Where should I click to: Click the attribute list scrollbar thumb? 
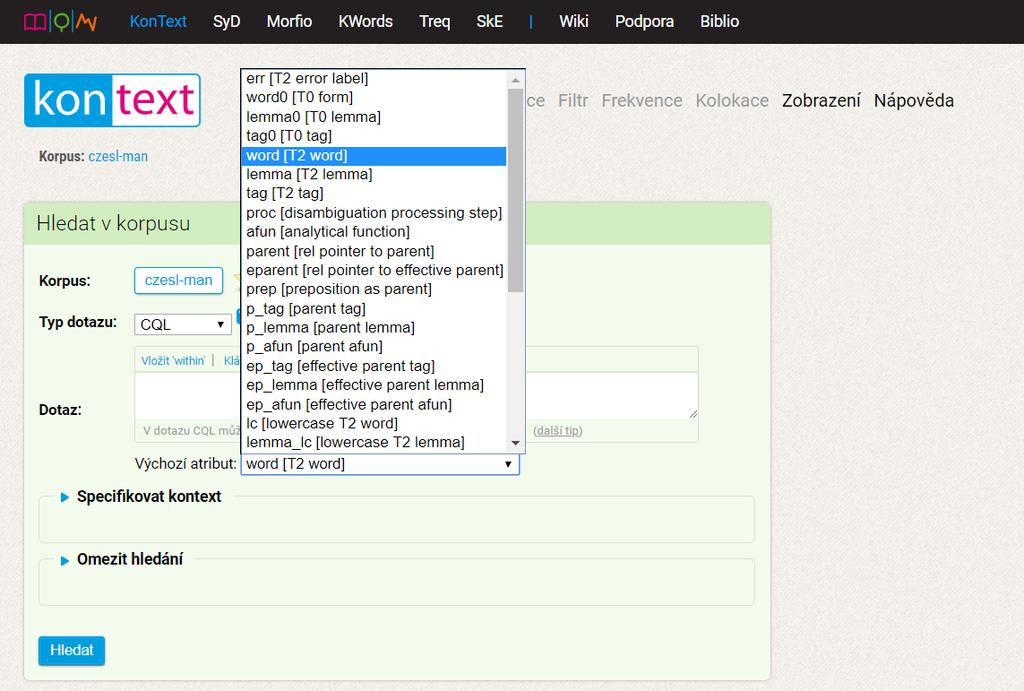click(x=515, y=191)
